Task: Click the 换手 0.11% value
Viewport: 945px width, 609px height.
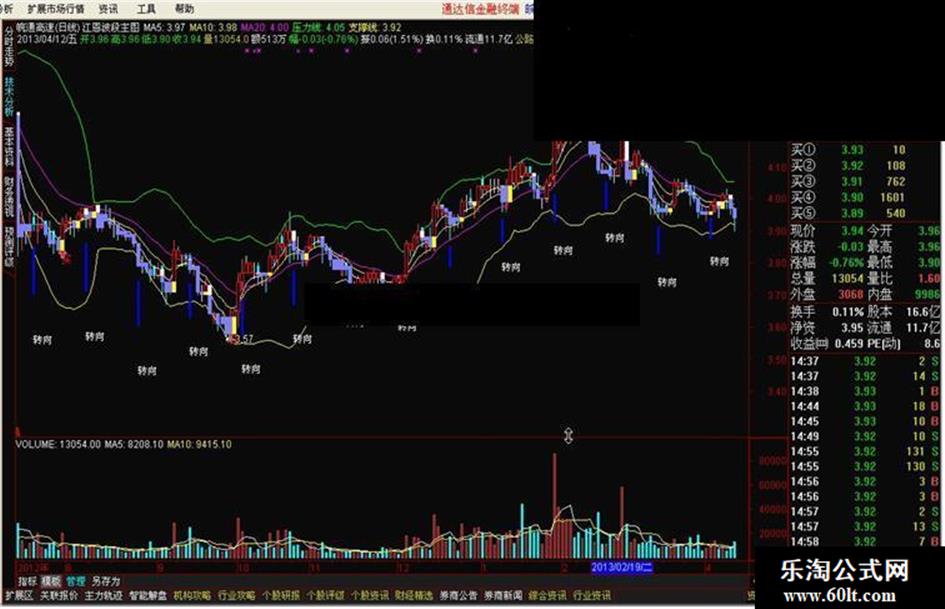Action: [848, 312]
